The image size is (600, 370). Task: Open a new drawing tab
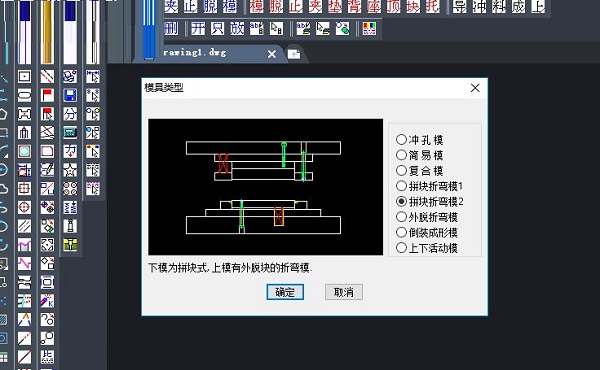click(x=294, y=54)
